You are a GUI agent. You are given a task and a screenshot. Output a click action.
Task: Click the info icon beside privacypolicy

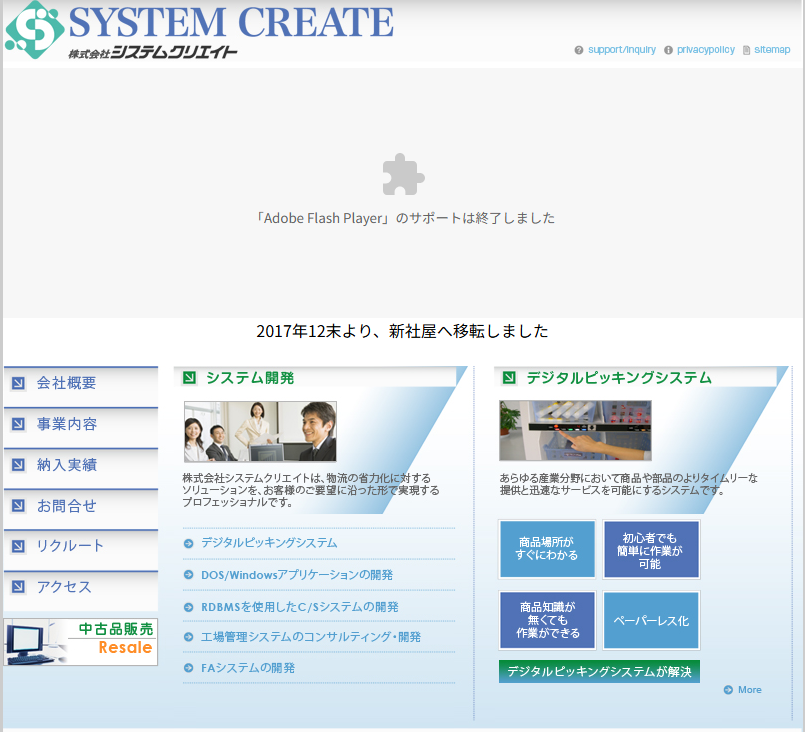668,50
